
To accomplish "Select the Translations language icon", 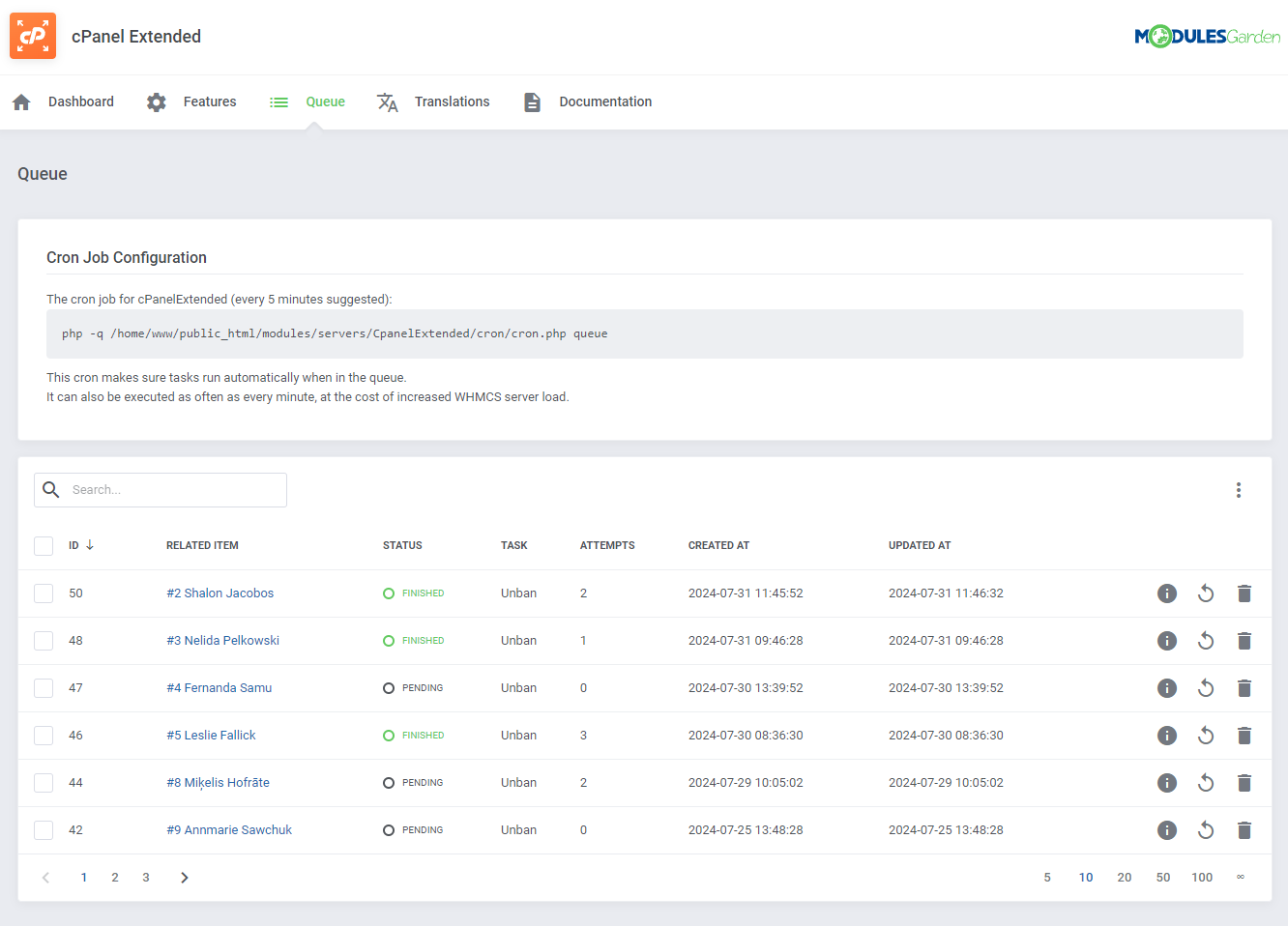I will pyautogui.click(x=387, y=101).
